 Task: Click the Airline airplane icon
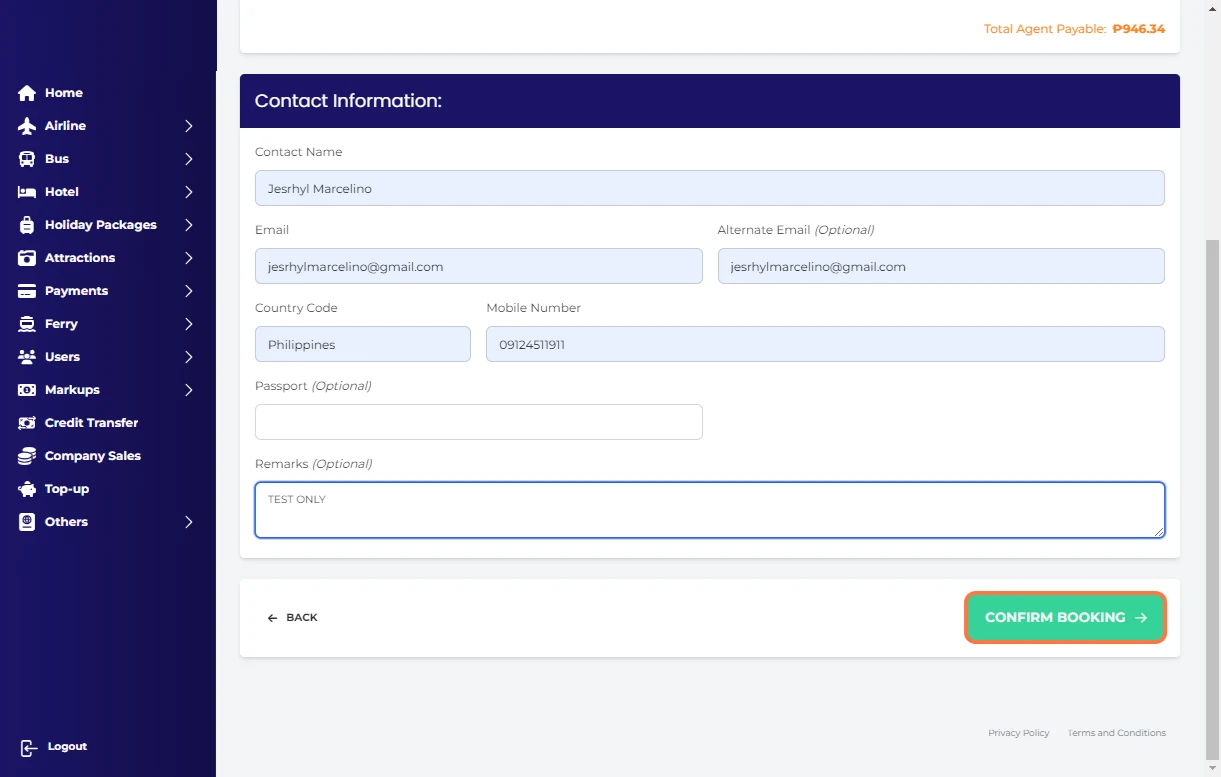27,126
